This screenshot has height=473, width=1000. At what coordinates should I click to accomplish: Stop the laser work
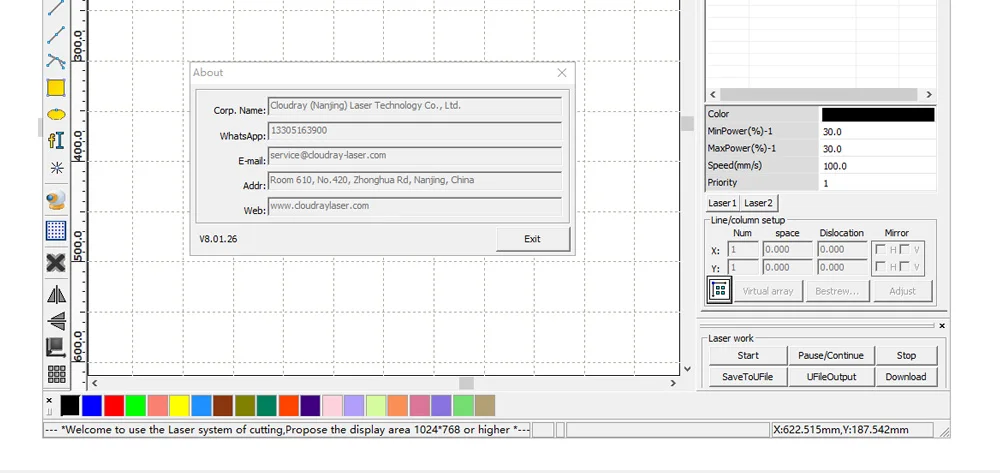click(x=906, y=356)
